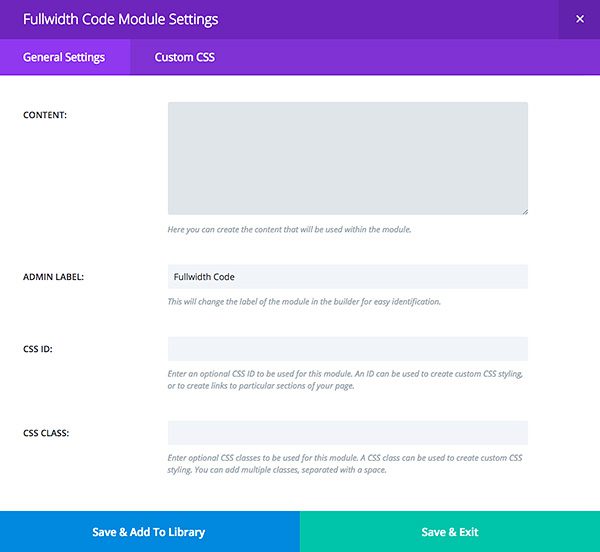Viewport: 600px width, 552px height.
Task: Click the CONTENT: field label
Action: pos(45,115)
